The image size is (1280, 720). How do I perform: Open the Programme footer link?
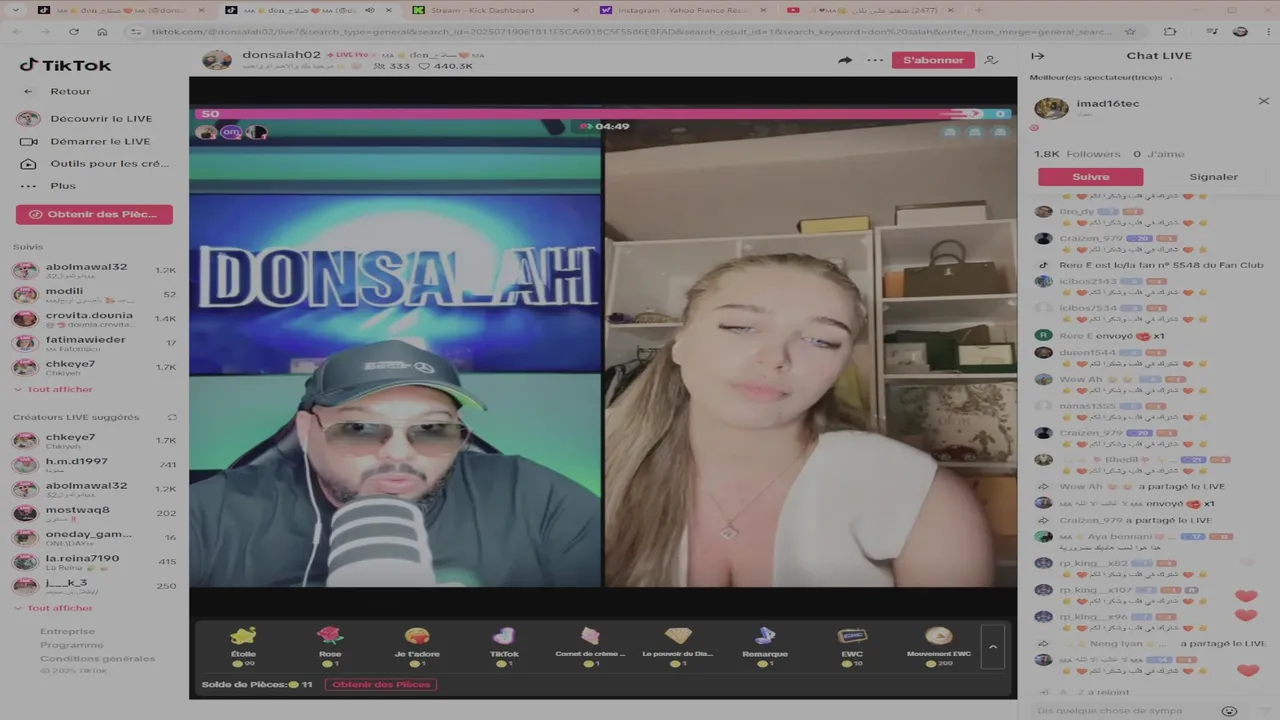71,645
